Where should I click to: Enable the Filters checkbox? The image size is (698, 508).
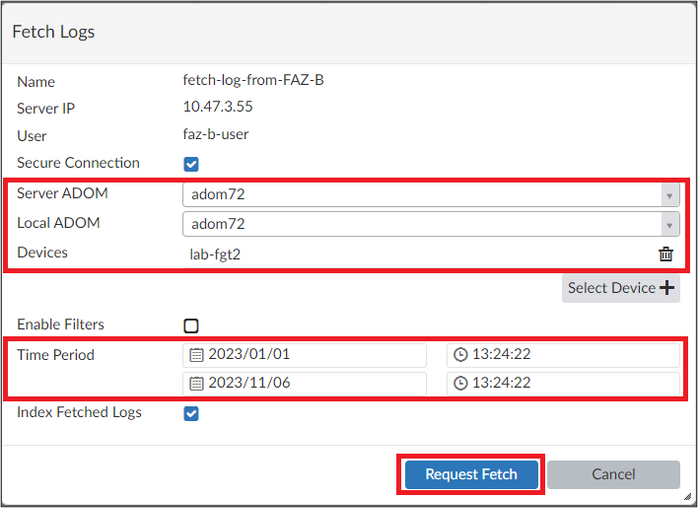click(x=191, y=325)
